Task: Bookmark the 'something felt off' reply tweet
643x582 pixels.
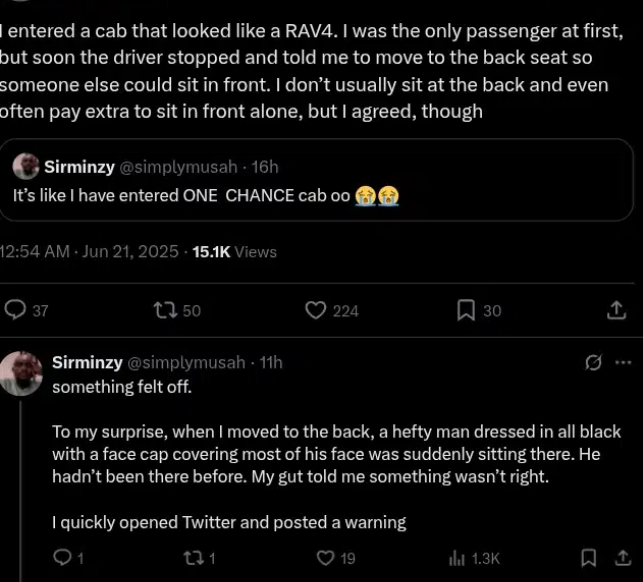Action: coord(589,558)
